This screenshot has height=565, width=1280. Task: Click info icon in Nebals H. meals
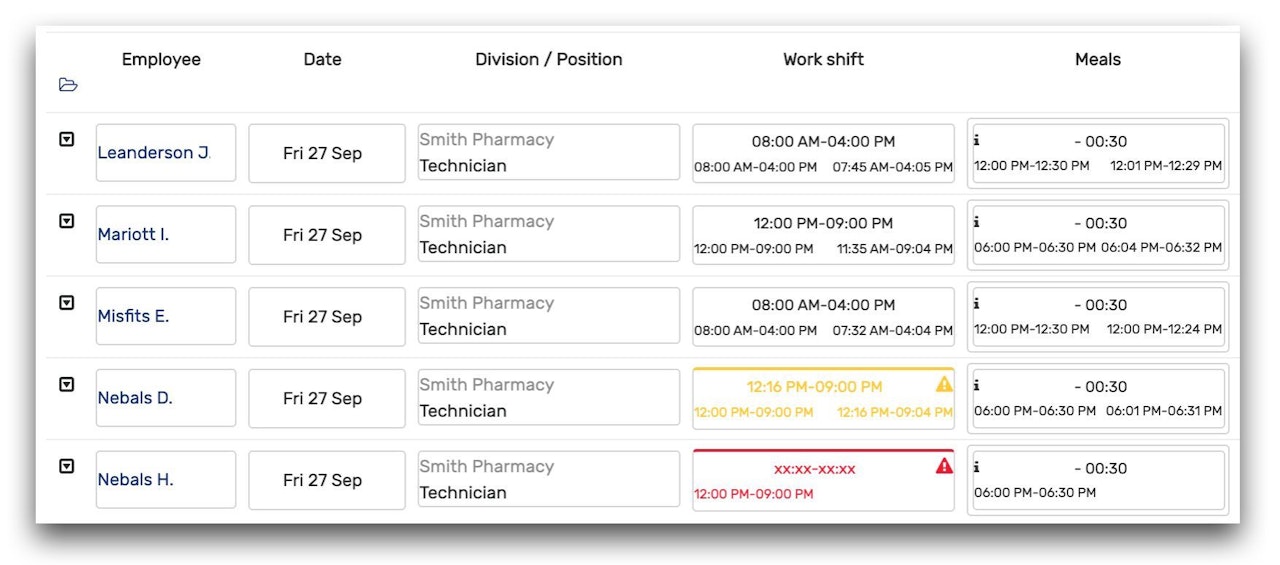(x=977, y=467)
